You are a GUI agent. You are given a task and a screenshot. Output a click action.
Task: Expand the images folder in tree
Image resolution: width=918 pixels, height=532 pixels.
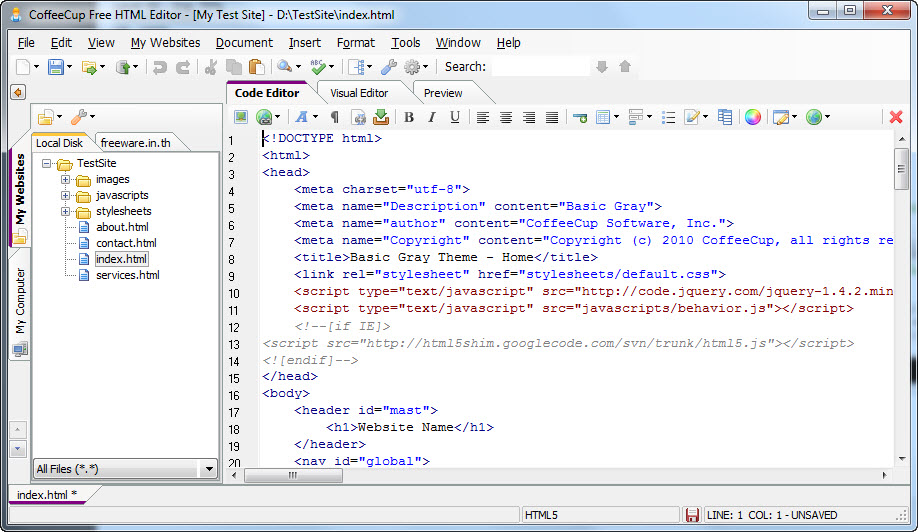point(66,180)
